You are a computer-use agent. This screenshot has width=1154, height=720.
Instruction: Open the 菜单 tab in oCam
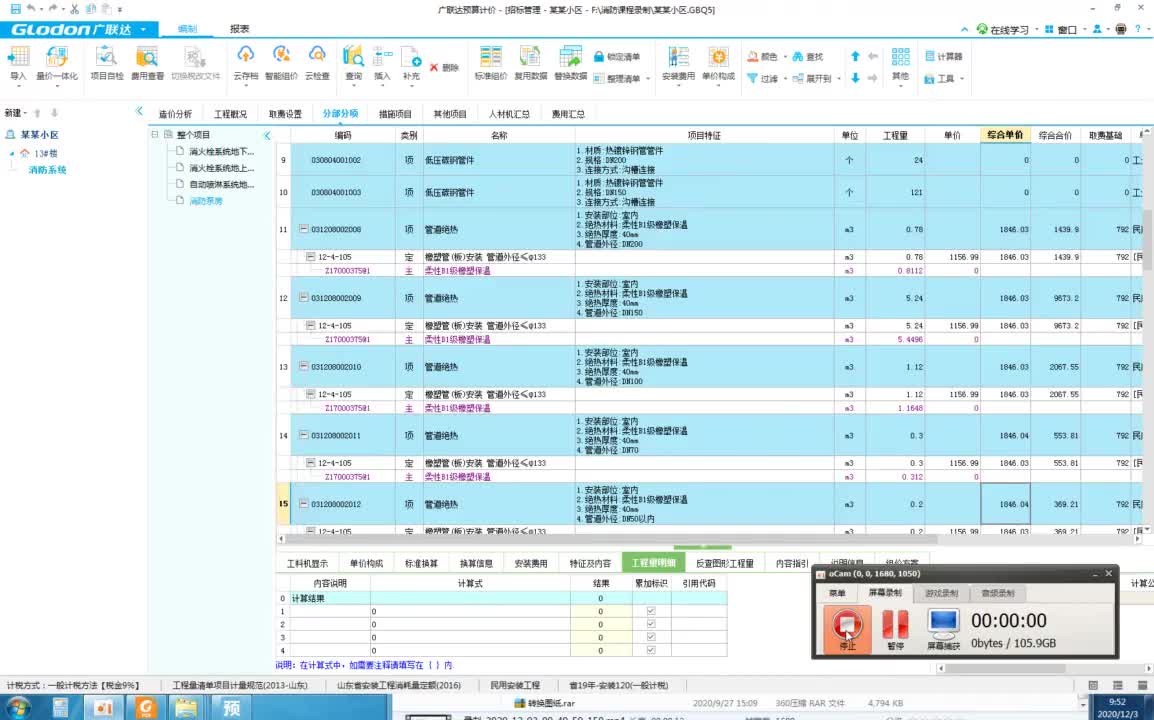tap(837, 593)
